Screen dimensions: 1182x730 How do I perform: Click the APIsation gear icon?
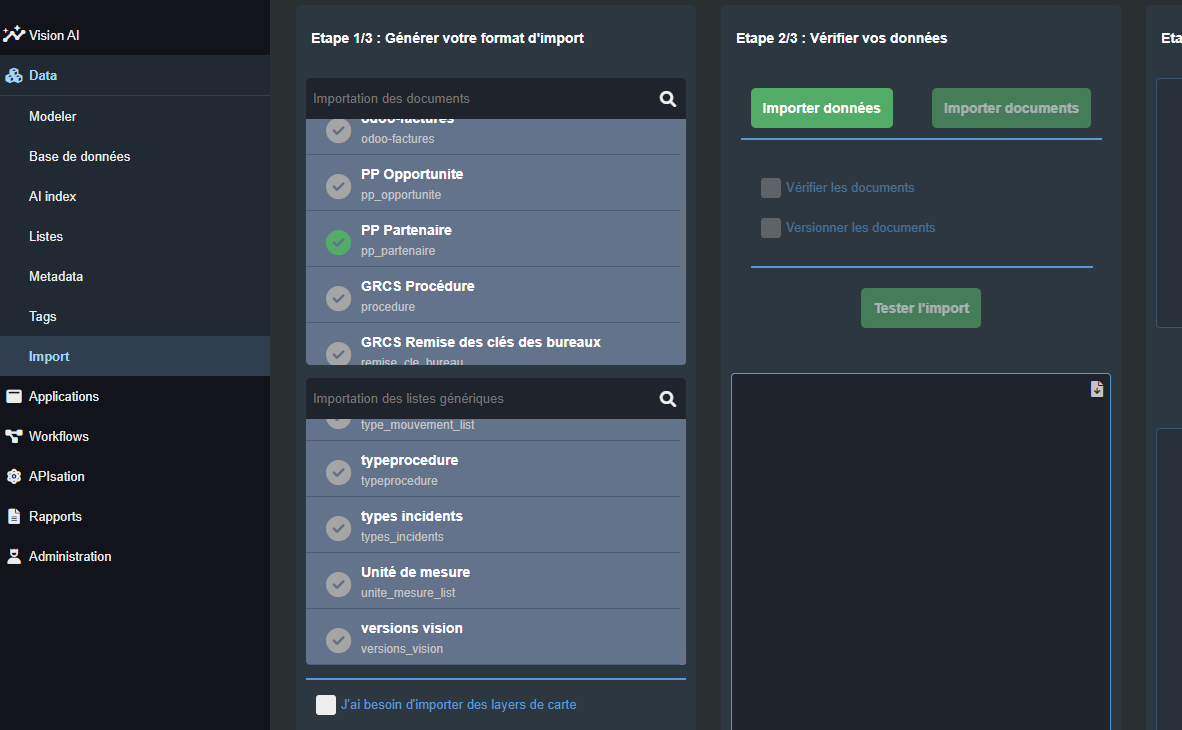[x=14, y=476]
